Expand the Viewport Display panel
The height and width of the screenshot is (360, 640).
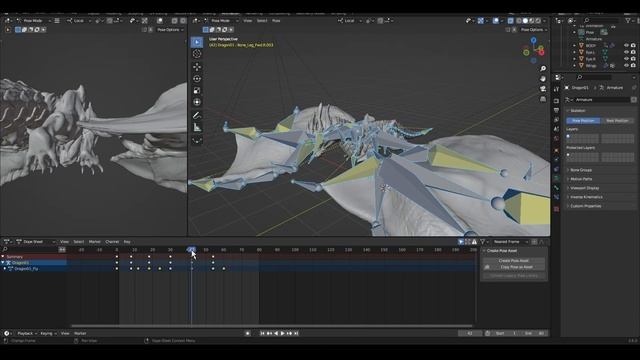pyautogui.click(x=584, y=188)
